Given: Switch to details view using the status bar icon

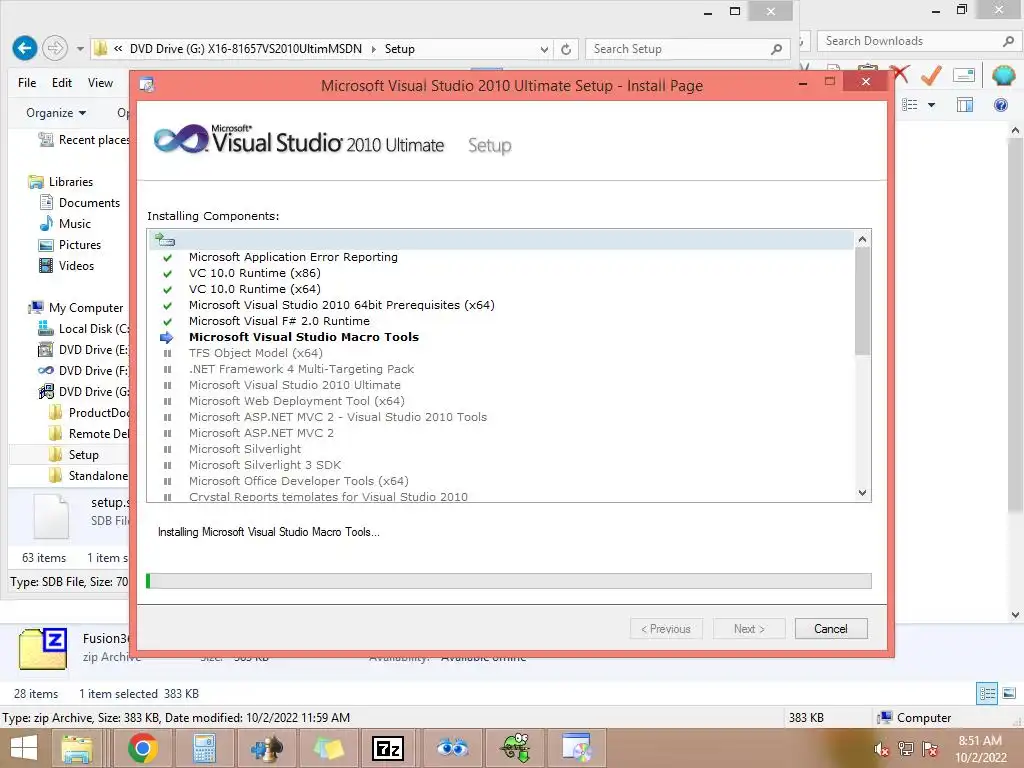Looking at the screenshot, I should 987,693.
